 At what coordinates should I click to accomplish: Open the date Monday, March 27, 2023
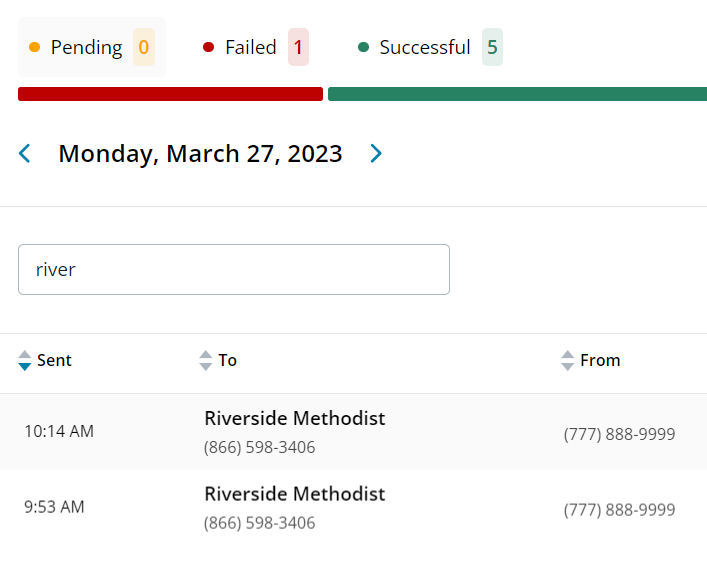200,153
